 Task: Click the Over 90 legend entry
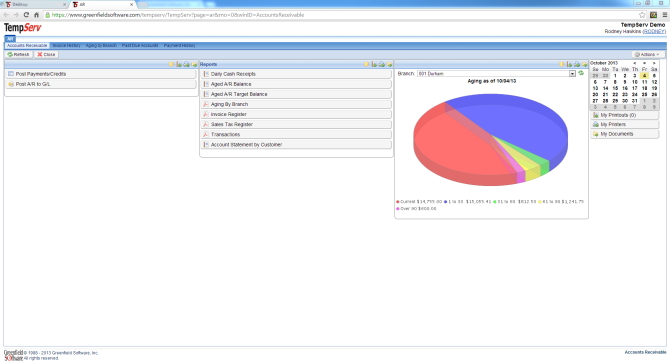[416, 209]
